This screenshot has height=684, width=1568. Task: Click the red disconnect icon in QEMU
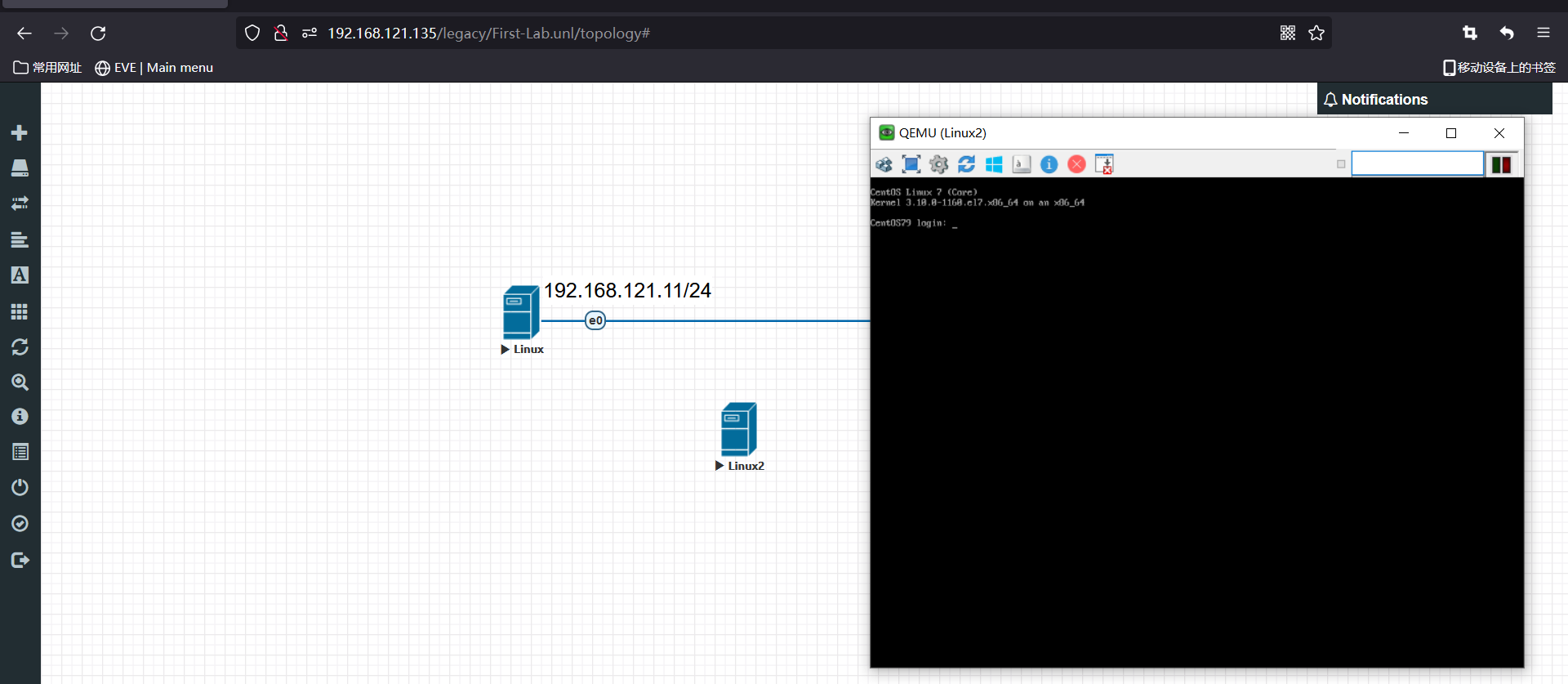click(1077, 164)
